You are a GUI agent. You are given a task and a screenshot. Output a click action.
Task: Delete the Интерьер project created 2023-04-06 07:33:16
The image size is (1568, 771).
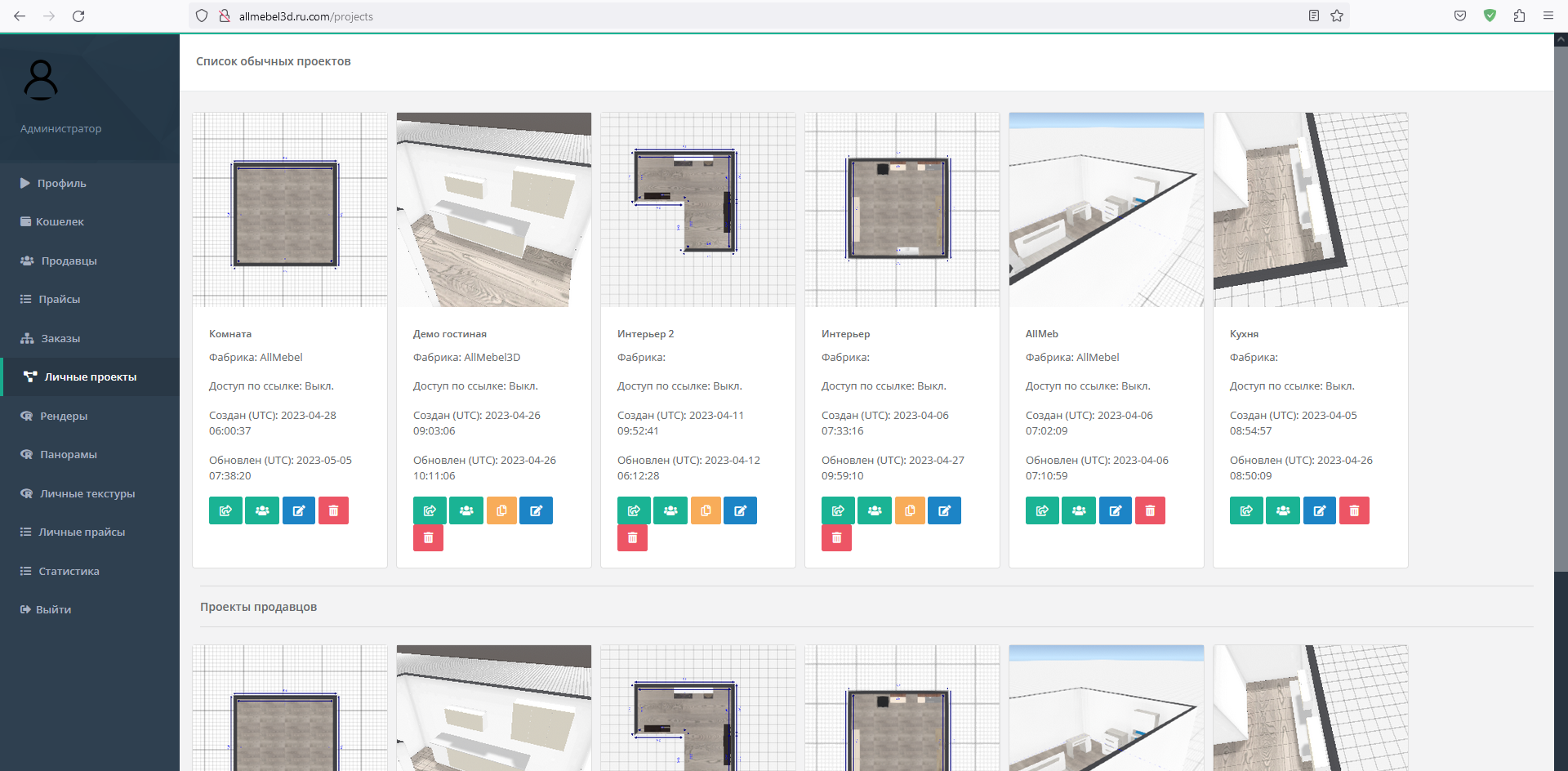(x=836, y=537)
